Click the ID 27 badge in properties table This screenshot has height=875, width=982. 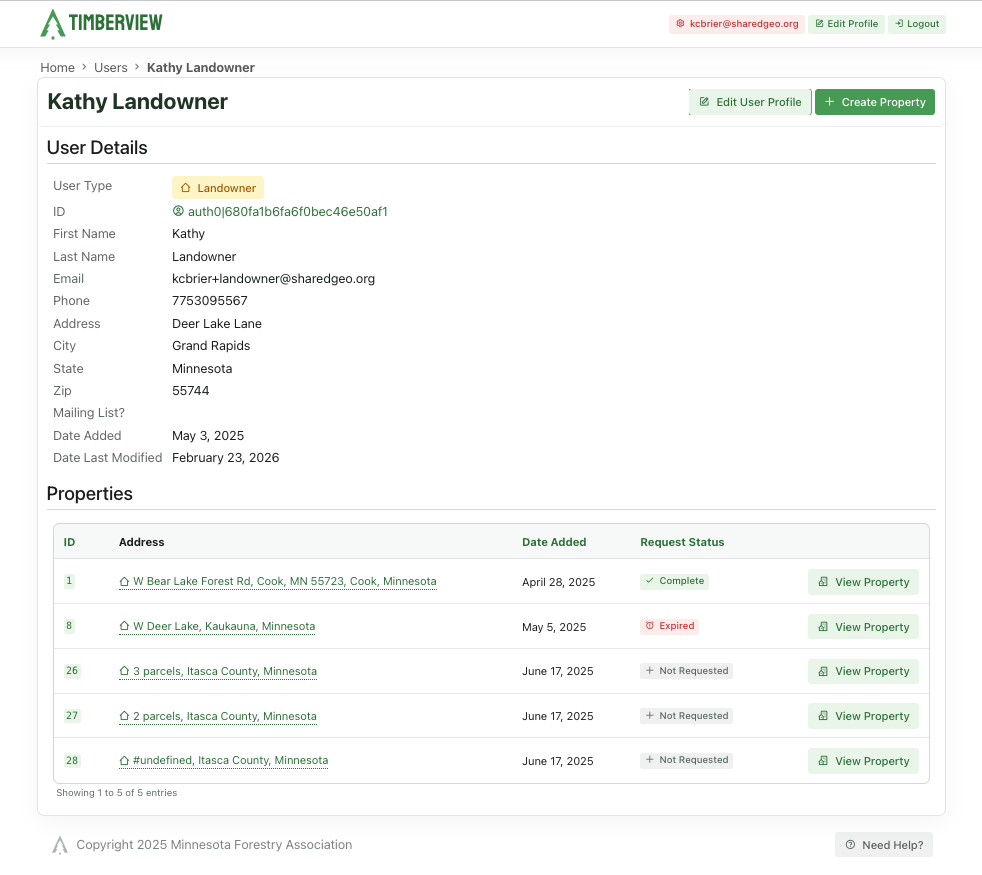pyautogui.click(x=72, y=716)
